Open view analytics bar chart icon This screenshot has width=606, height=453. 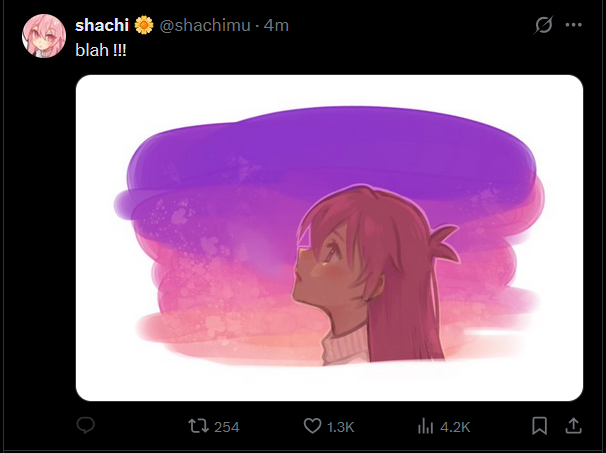pos(425,426)
